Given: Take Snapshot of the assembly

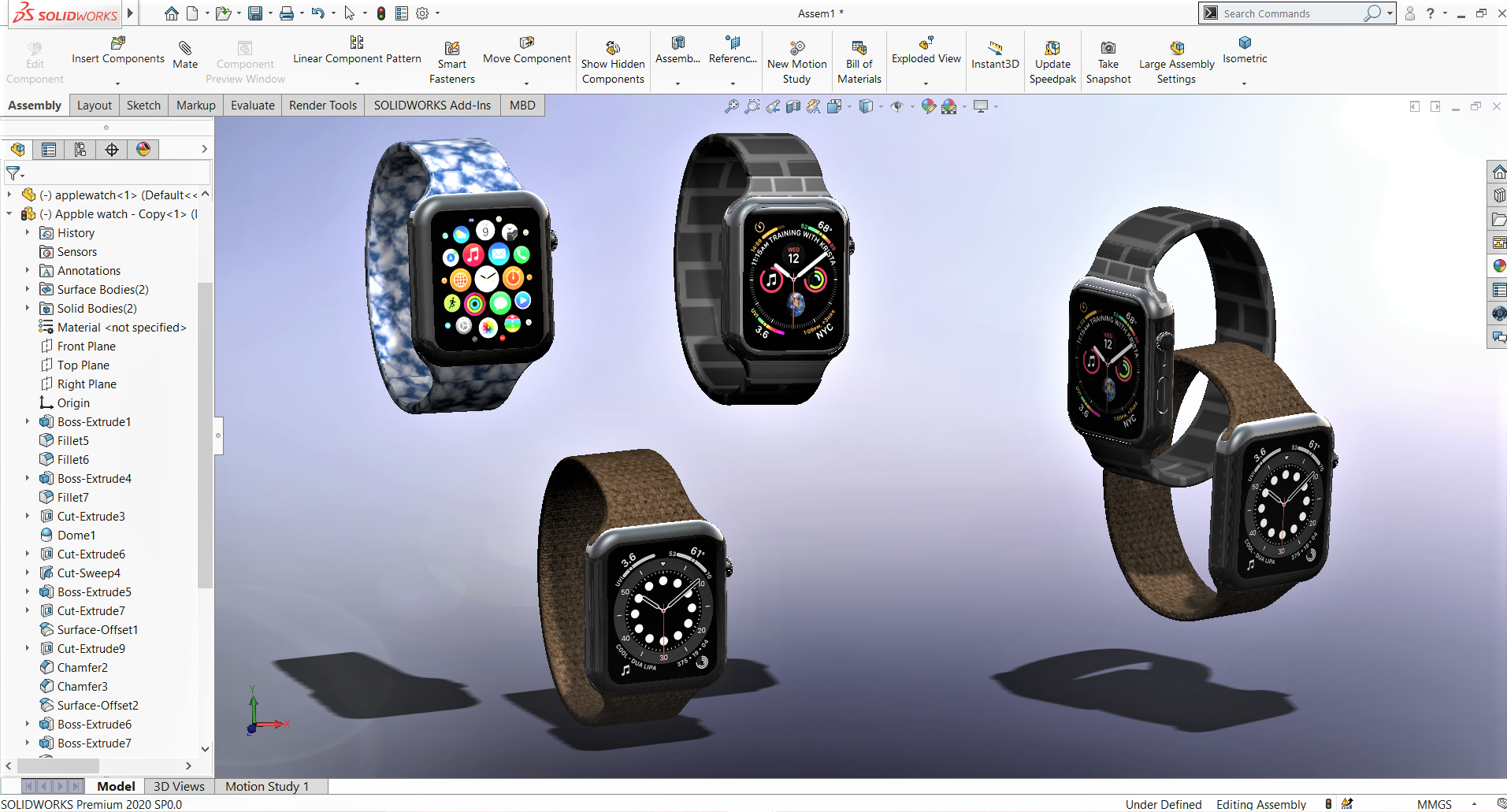Looking at the screenshot, I should (x=1108, y=62).
